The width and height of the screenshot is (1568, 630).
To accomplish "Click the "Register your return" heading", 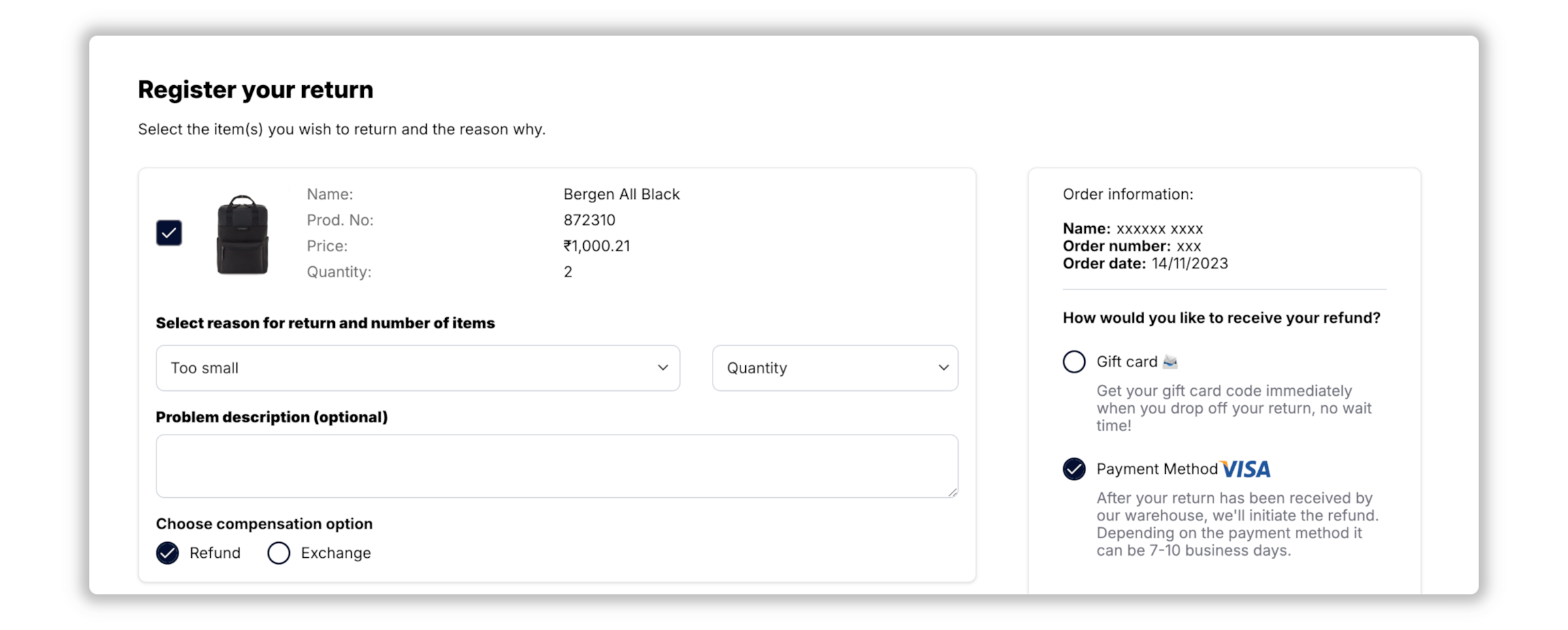I will 255,90.
